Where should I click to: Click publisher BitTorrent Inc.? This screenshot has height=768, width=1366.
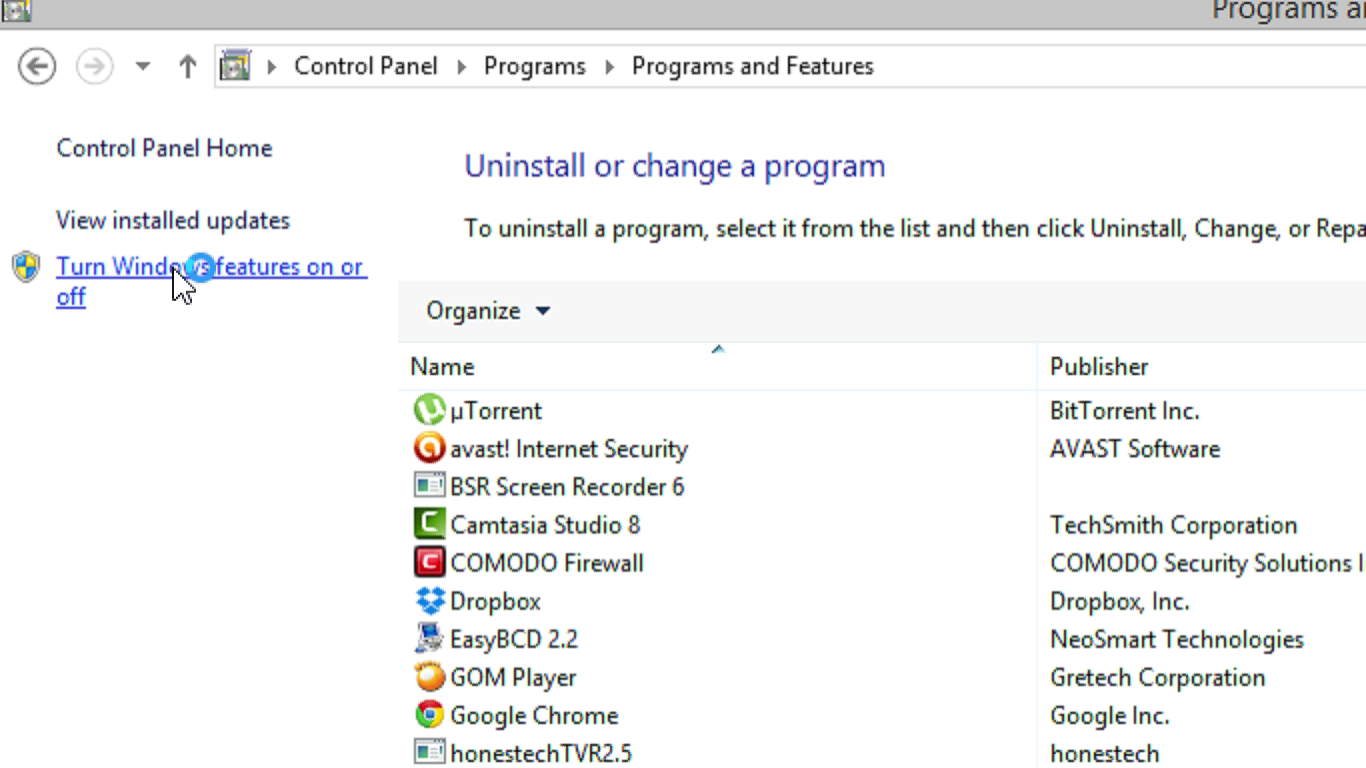point(1125,411)
